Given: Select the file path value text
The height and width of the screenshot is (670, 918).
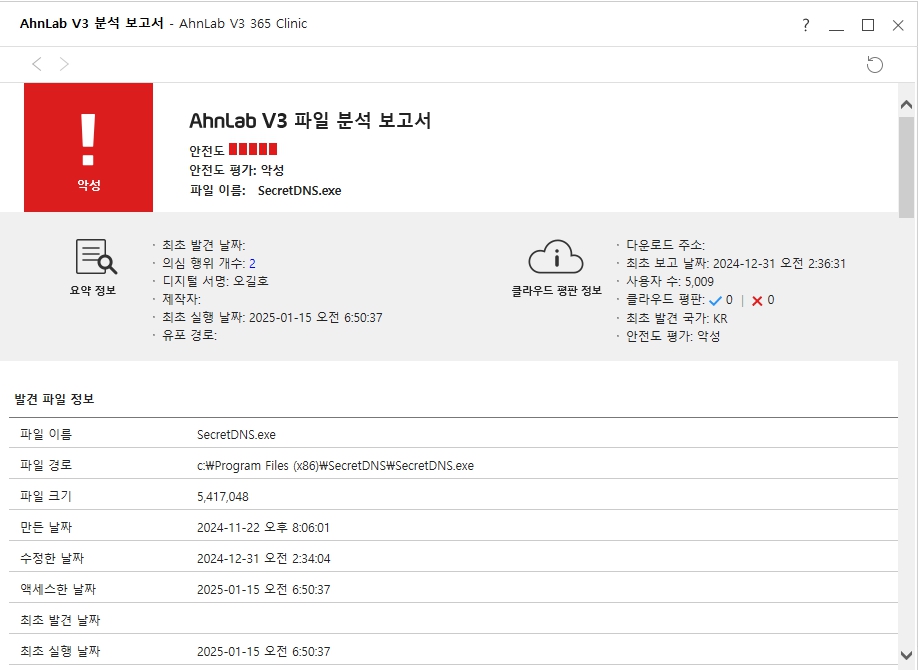Looking at the screenshot, I should click(x=335, y=465).
